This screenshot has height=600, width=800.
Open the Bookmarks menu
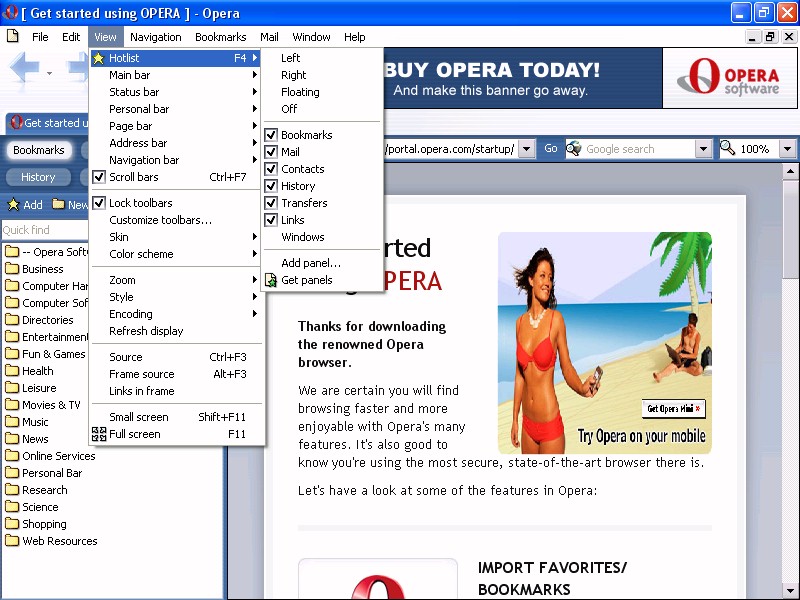coord(220,37)
